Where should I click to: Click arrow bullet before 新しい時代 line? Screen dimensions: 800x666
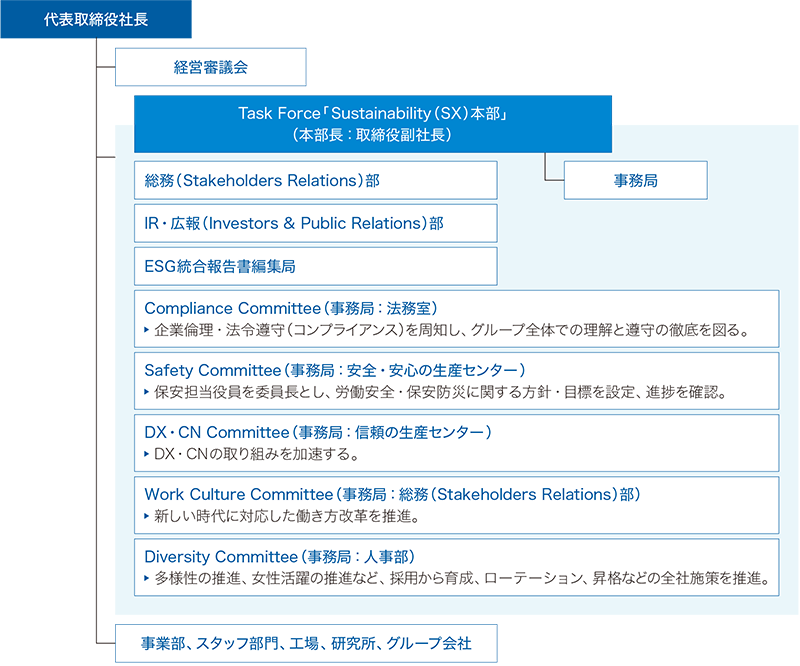[147, 516]
